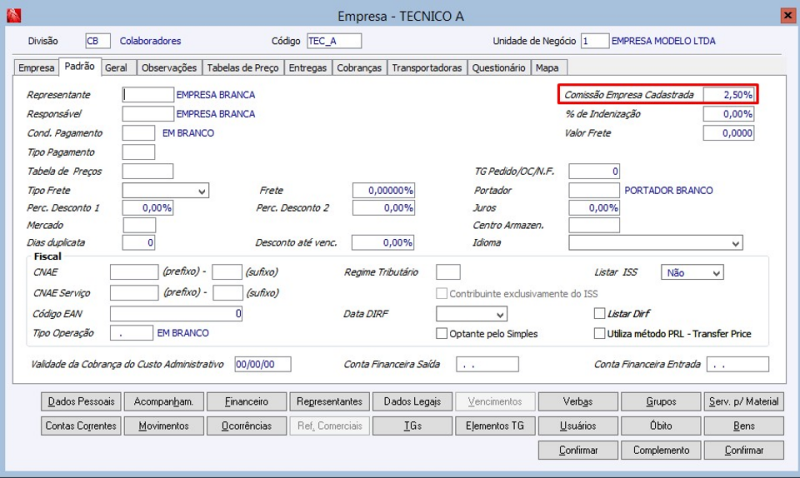Click the Dados Pessoais button

(81, 401)
